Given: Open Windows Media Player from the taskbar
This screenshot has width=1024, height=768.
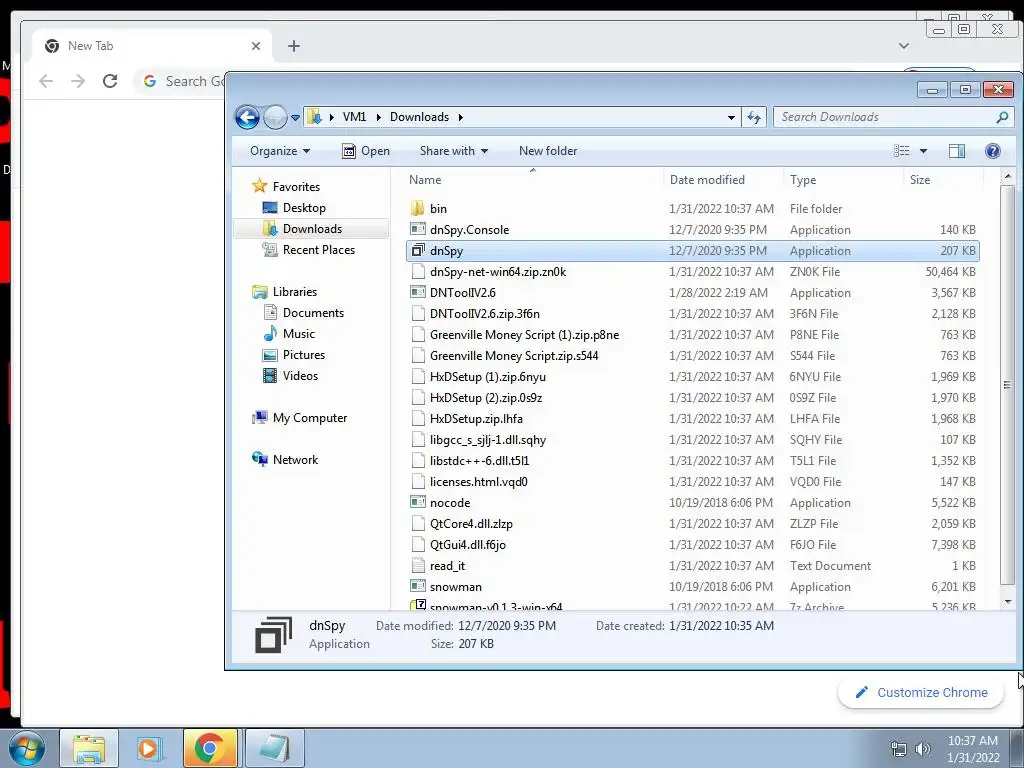Looking at the screenshot, I should click(148, 748).
